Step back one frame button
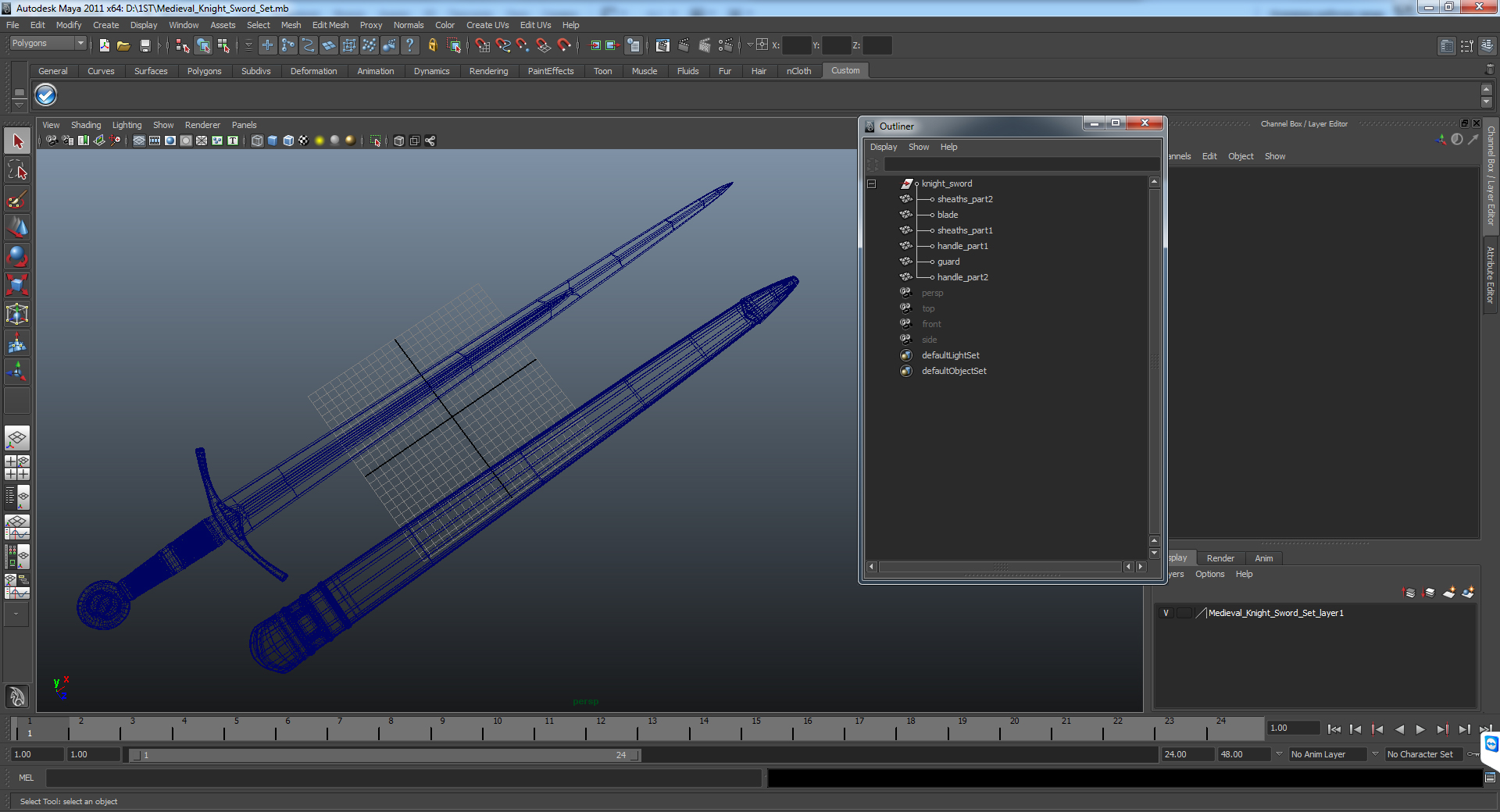 [x=1355, y=729]
